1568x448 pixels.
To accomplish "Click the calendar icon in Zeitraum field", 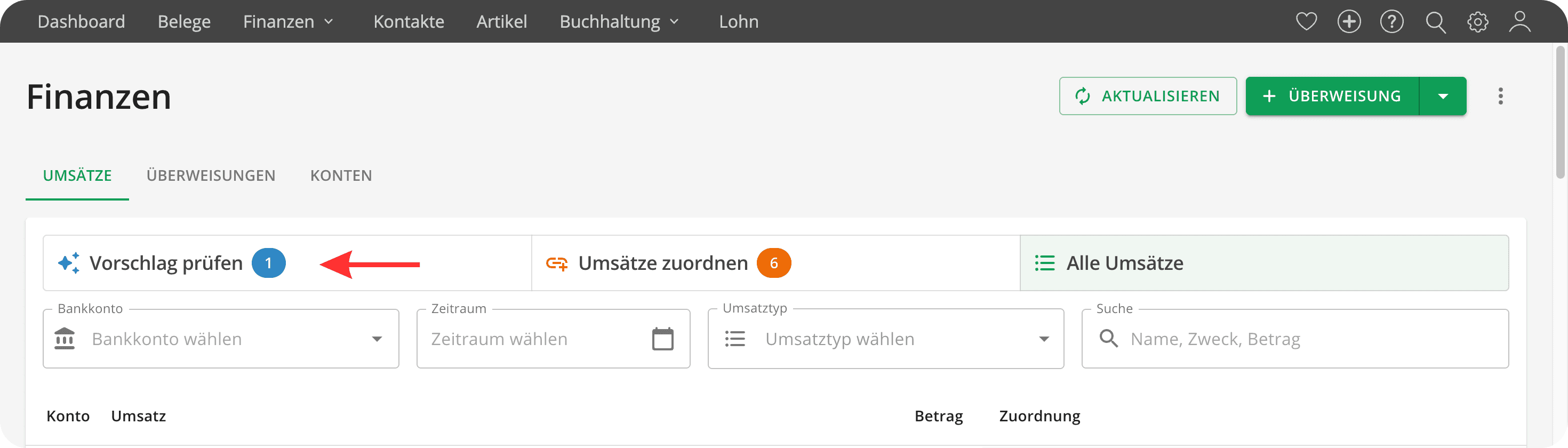I will click(662, 339).
